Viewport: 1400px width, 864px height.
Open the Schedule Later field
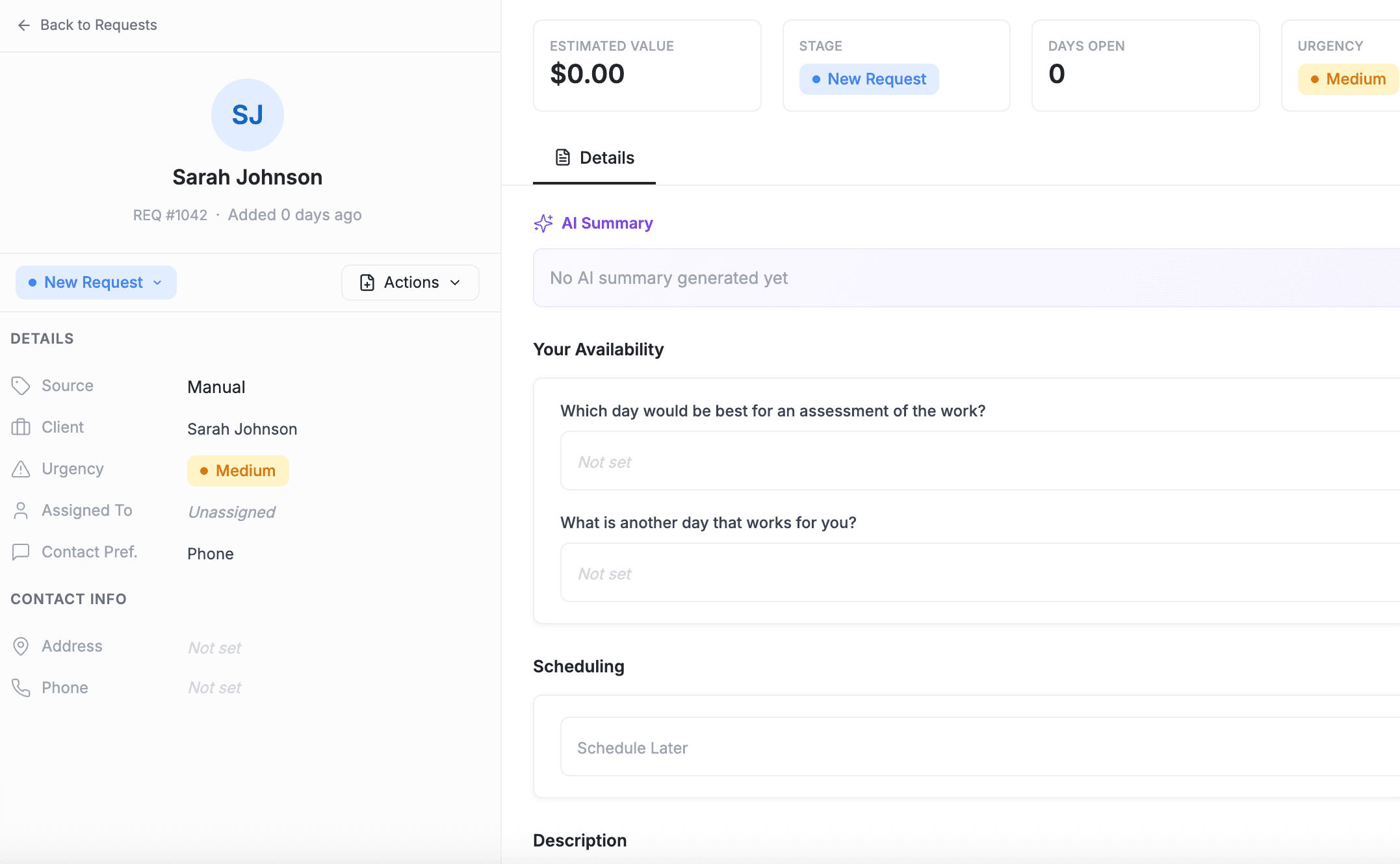pos(980,747)
